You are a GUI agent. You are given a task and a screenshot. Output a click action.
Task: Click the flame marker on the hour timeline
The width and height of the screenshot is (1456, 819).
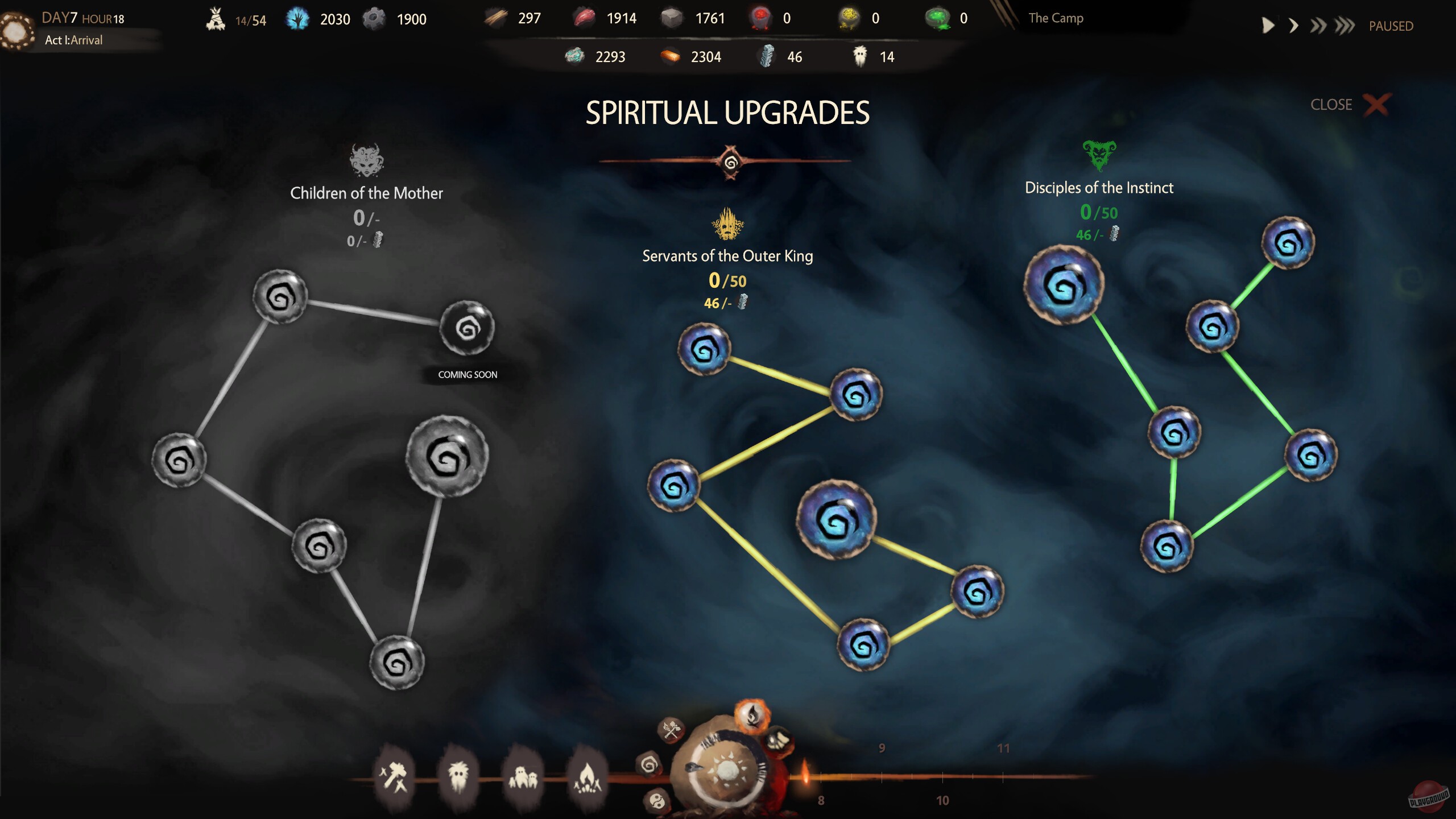coord(805,771)
